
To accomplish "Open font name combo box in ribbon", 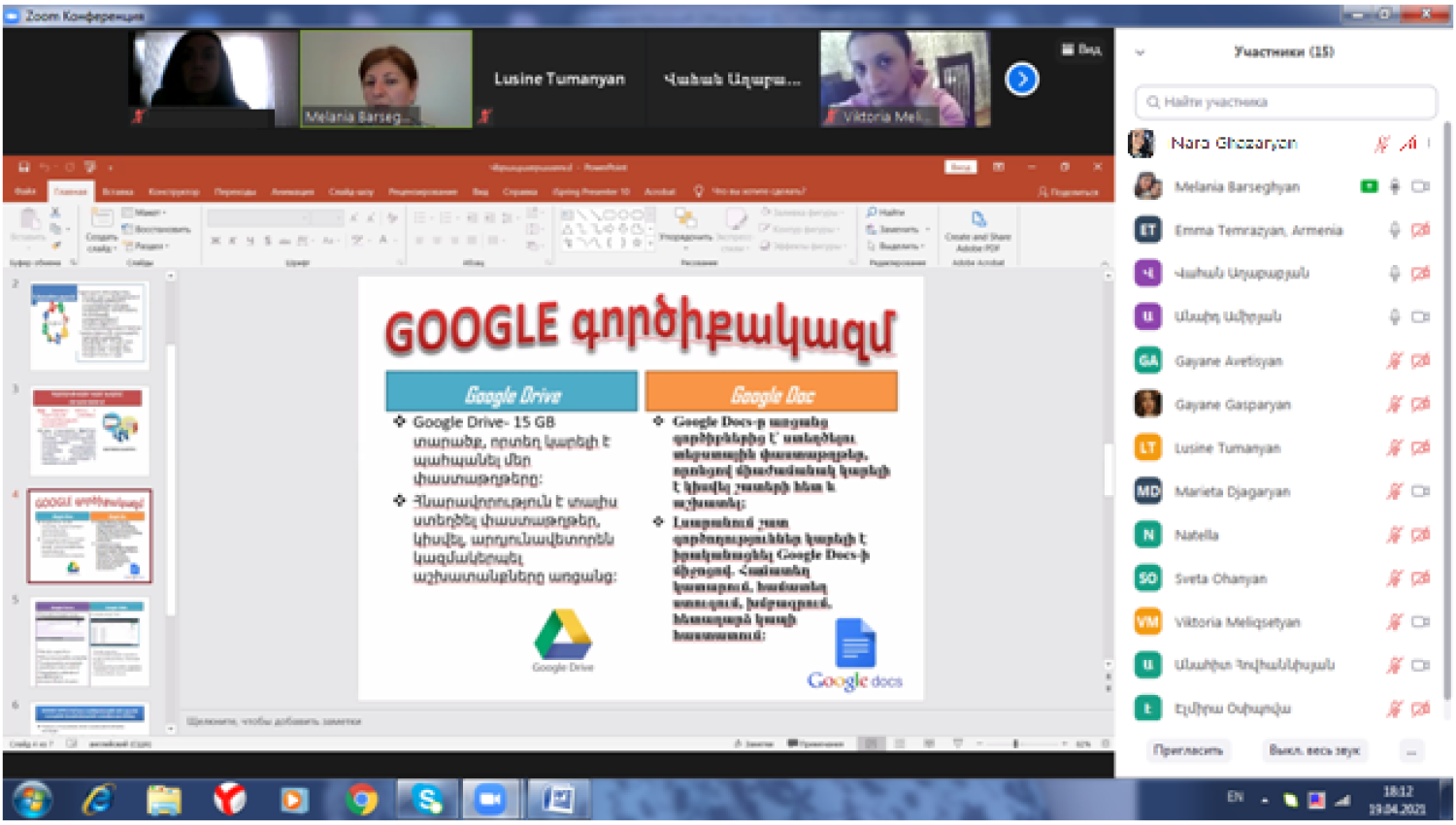I will (x=260, y=218).
